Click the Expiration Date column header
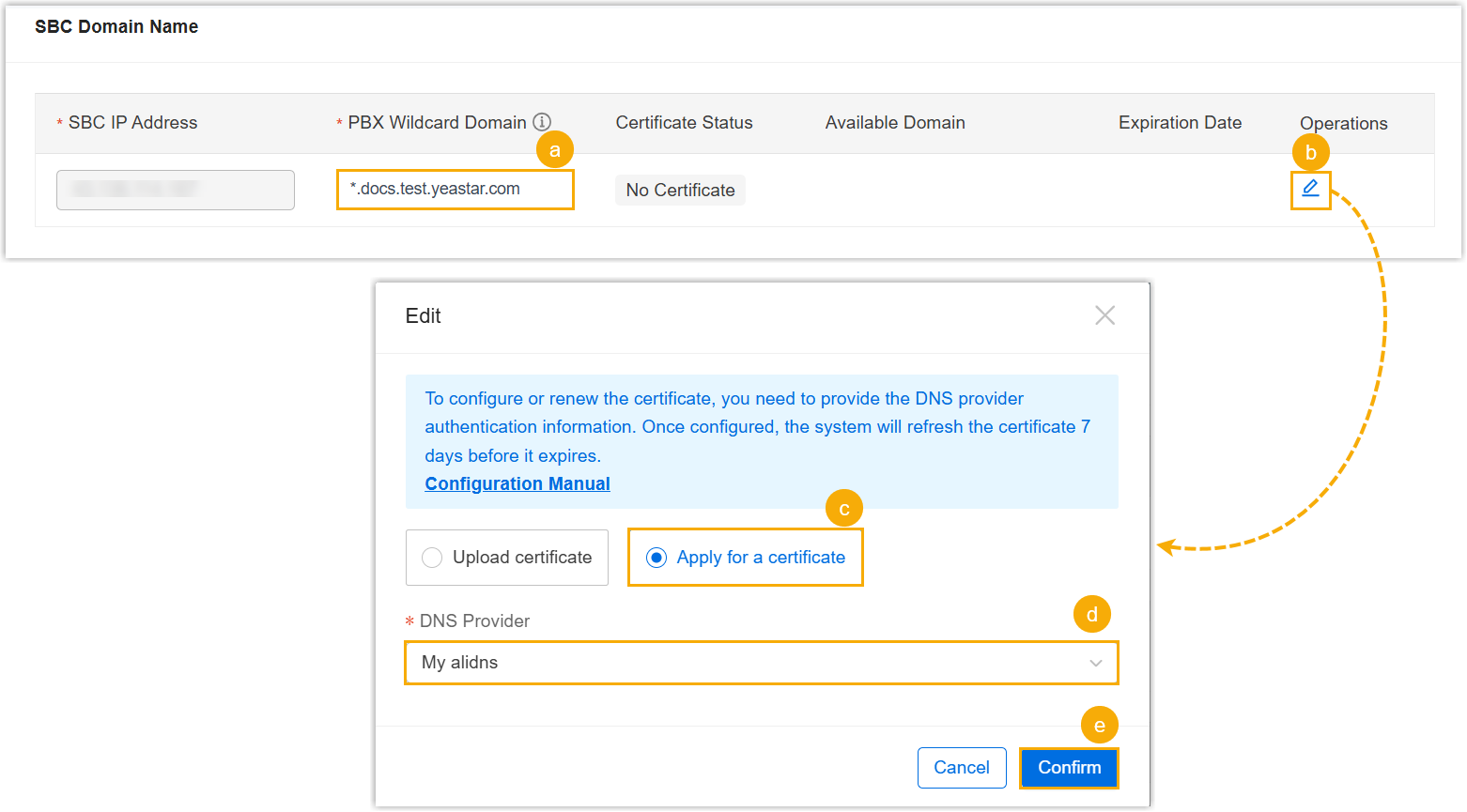1467x812 pixels. [x=1180, y=123]
